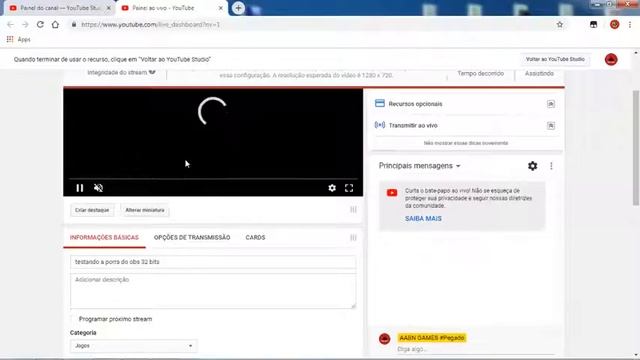Click the stream title input field

pos(213,262)
